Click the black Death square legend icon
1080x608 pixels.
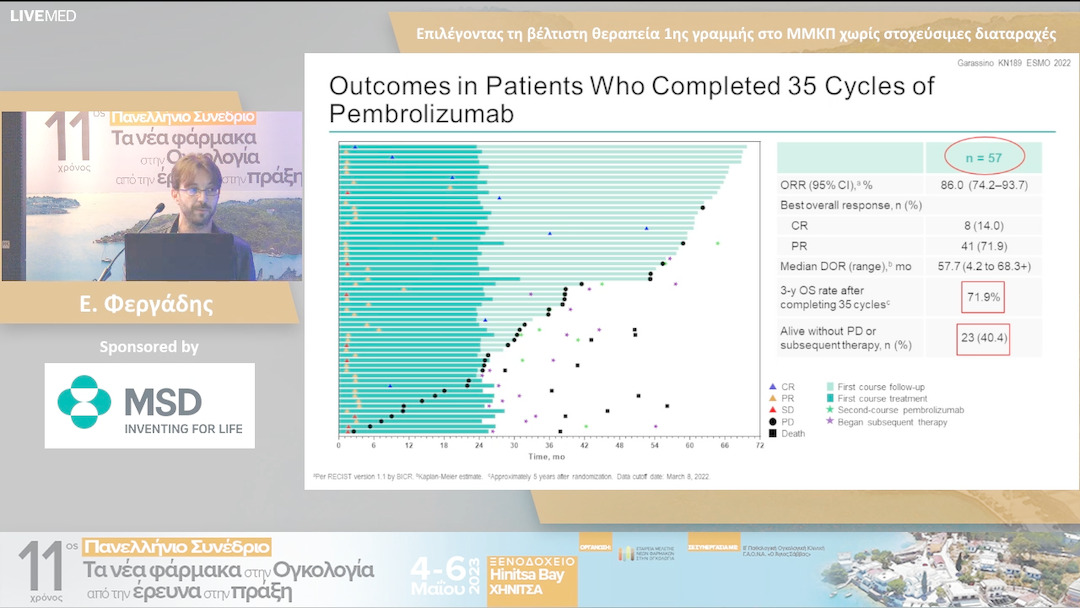point(773,434)
